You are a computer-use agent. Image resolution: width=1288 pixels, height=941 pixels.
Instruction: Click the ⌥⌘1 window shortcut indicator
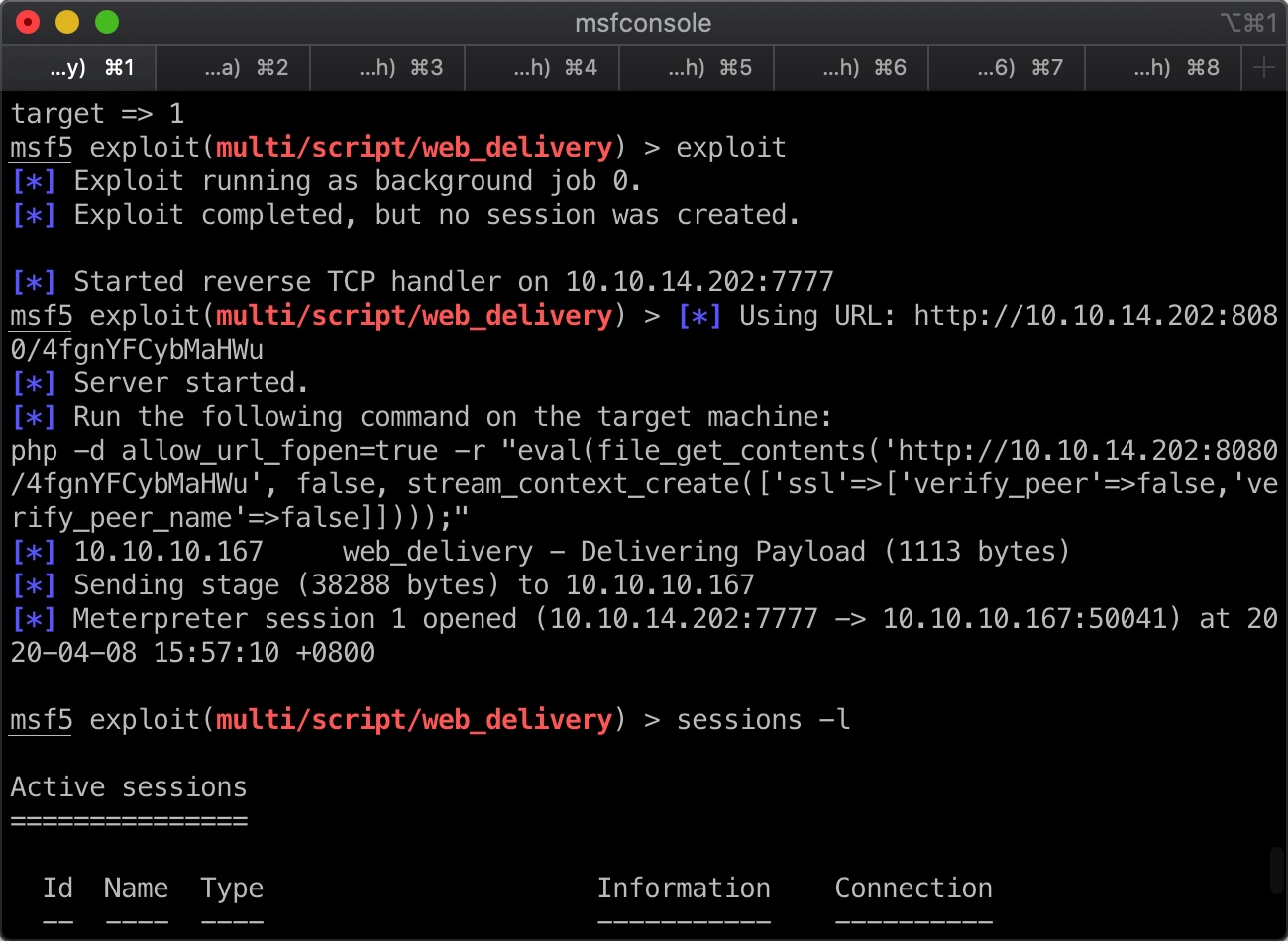(x=1248, y=22)
